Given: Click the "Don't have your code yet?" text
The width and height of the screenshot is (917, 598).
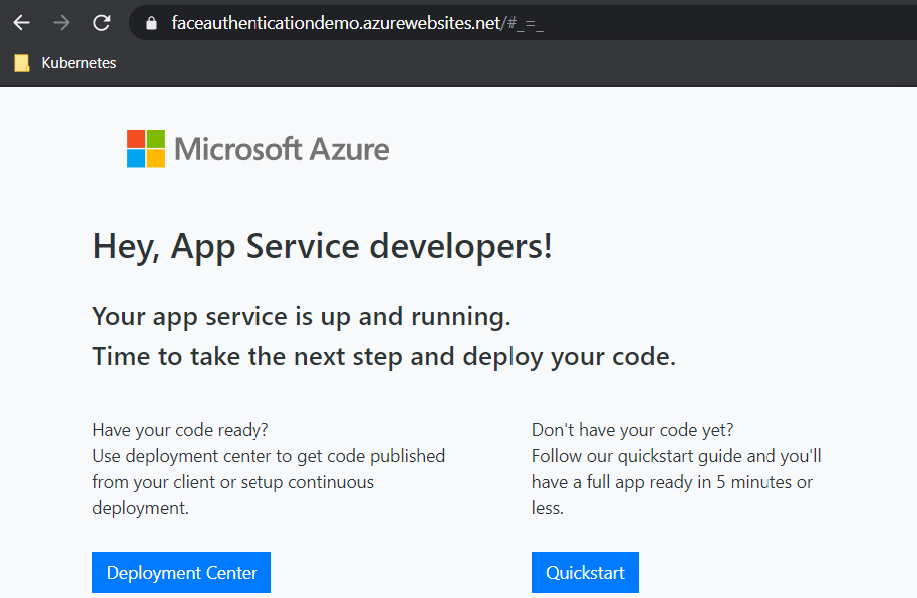Looking at the screenshot, I should (x=632, y=430).
